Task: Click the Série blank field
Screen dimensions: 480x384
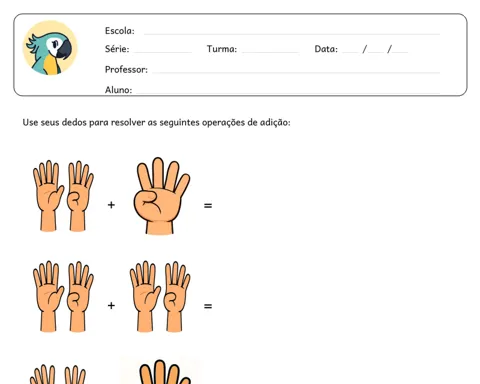Action: (x=163, y=52)
